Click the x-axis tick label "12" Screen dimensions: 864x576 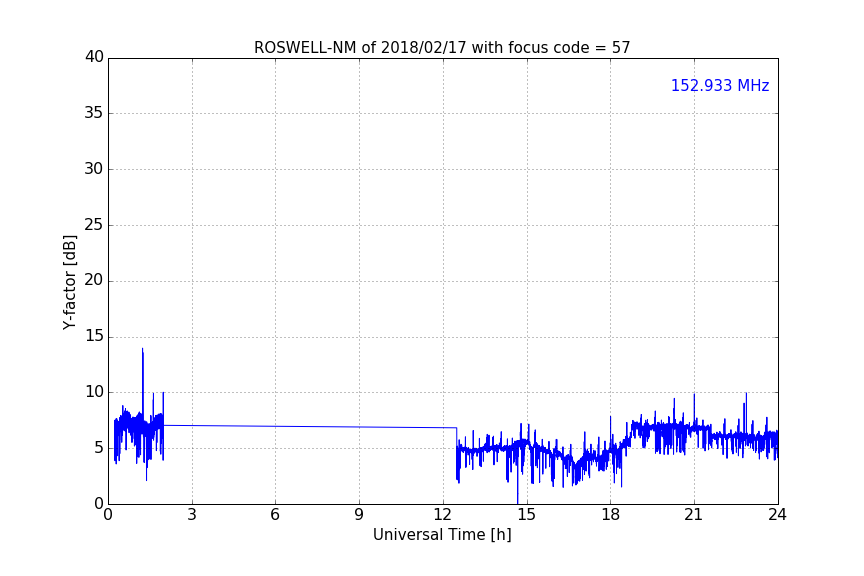click(x=443, y=515)
